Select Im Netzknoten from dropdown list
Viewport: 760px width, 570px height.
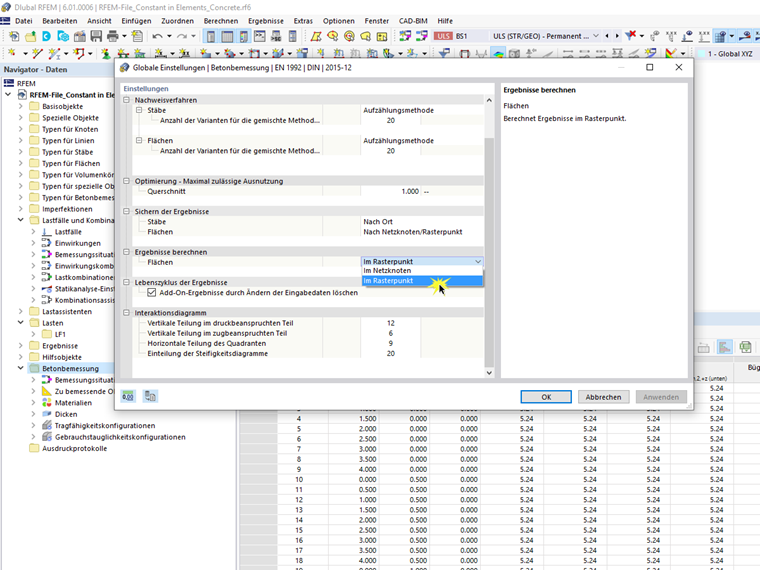tap(422, 271)
